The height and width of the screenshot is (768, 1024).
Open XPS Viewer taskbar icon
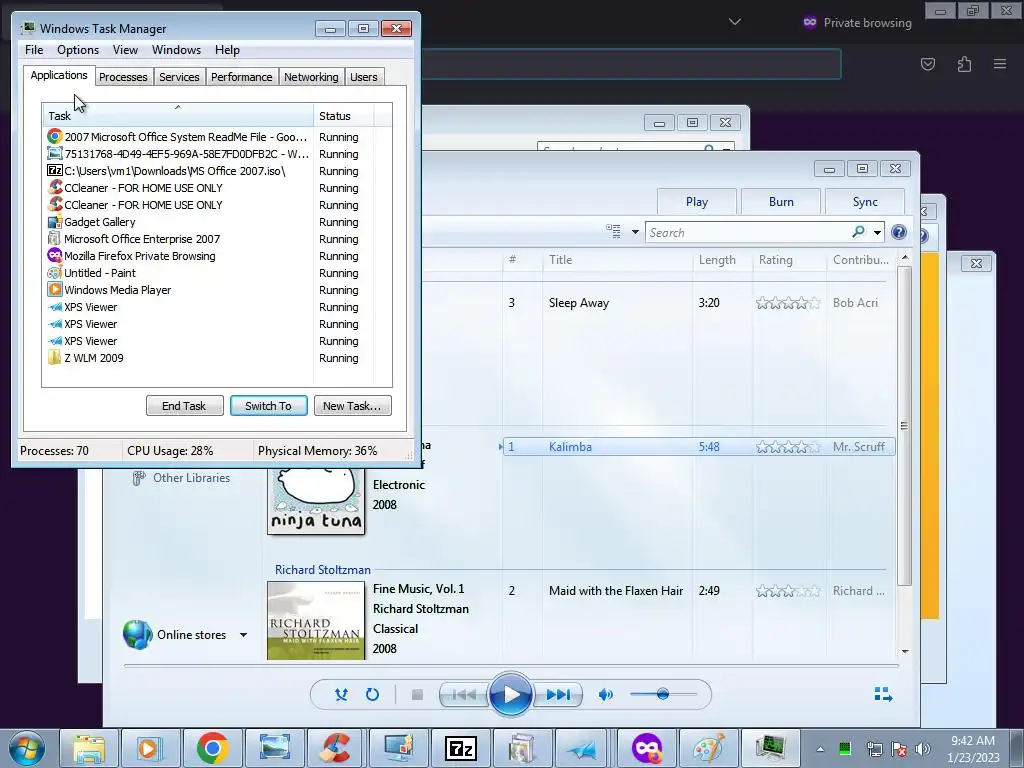(584, 748)
